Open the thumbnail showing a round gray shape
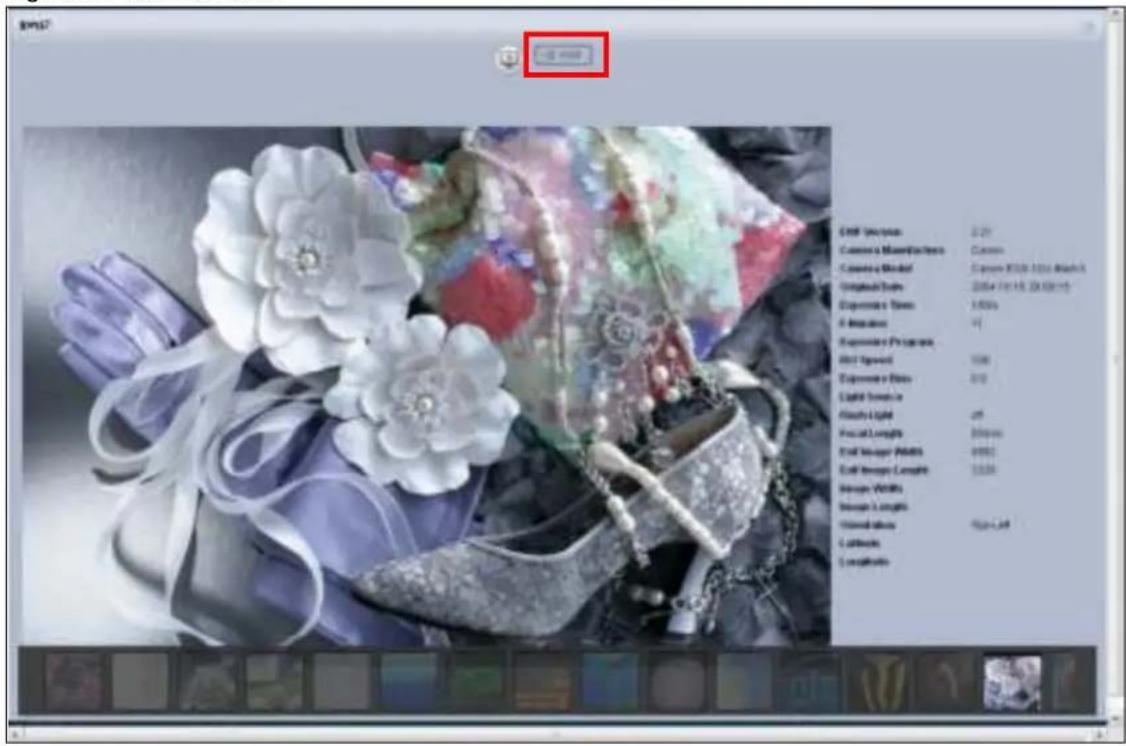1126x746 pixels. (678, 682)
